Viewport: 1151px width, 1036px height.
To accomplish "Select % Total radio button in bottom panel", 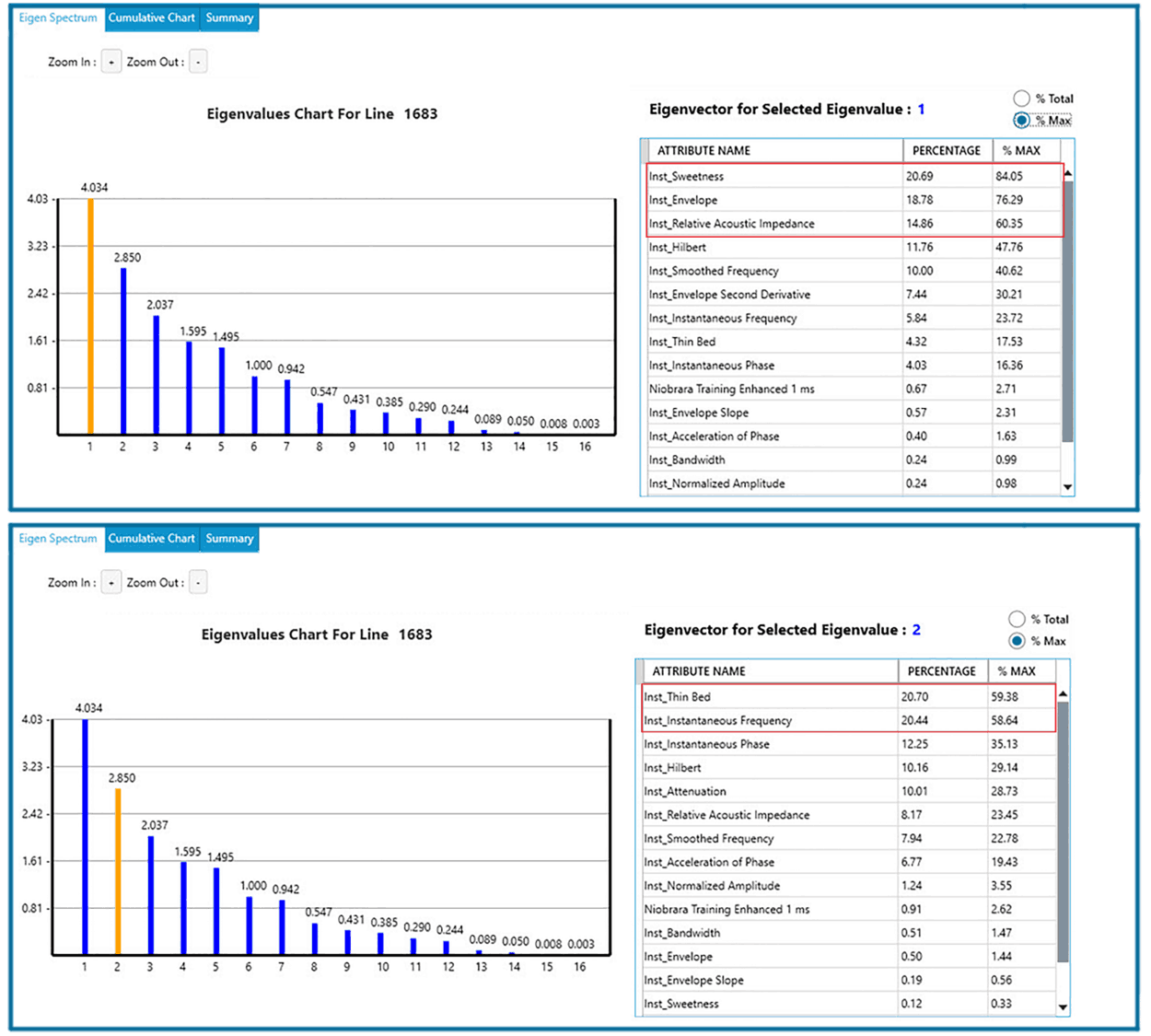I will [x=1017, y=619].
